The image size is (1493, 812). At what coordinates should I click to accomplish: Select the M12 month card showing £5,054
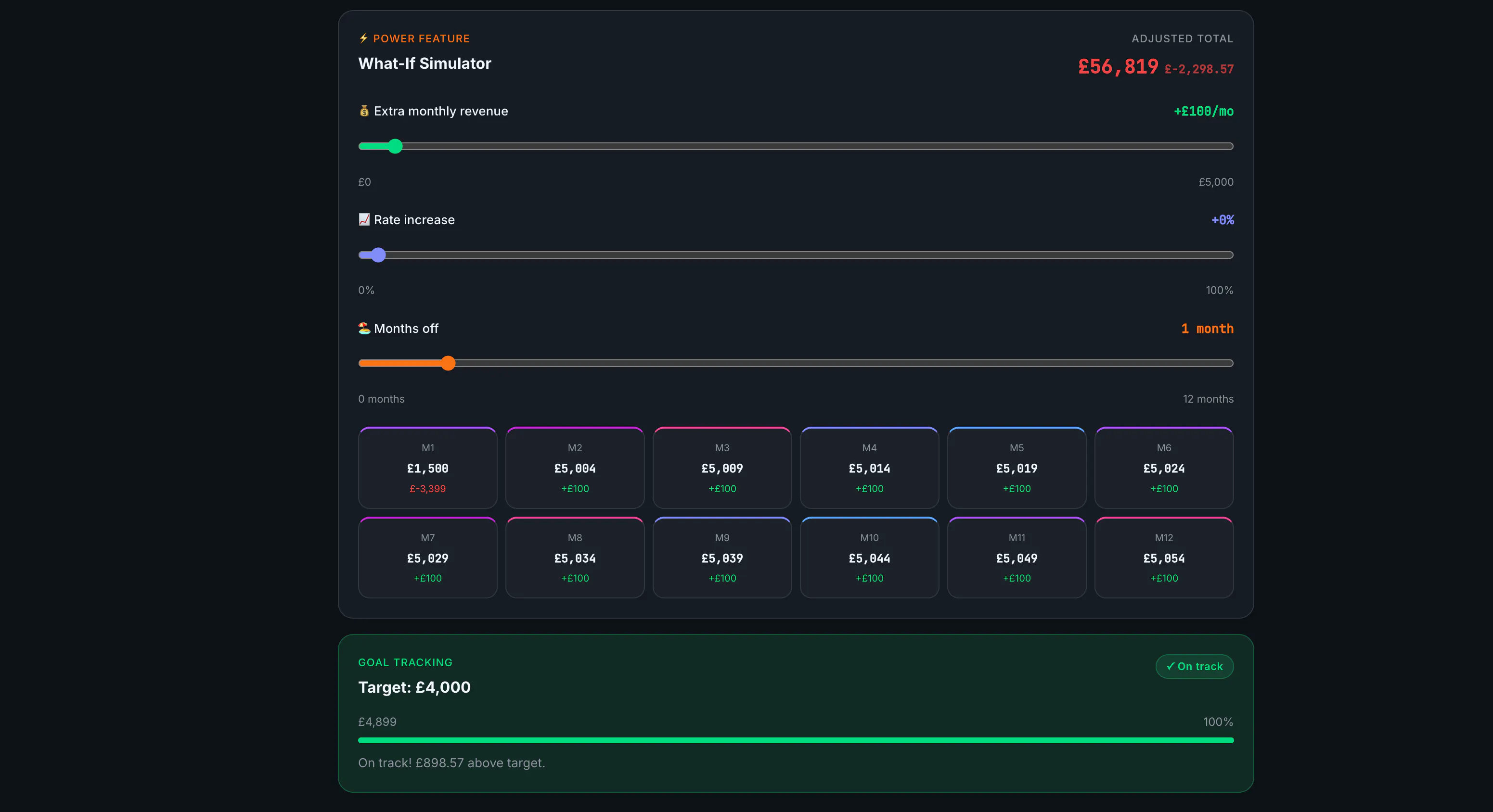(x=1164, y=558)
